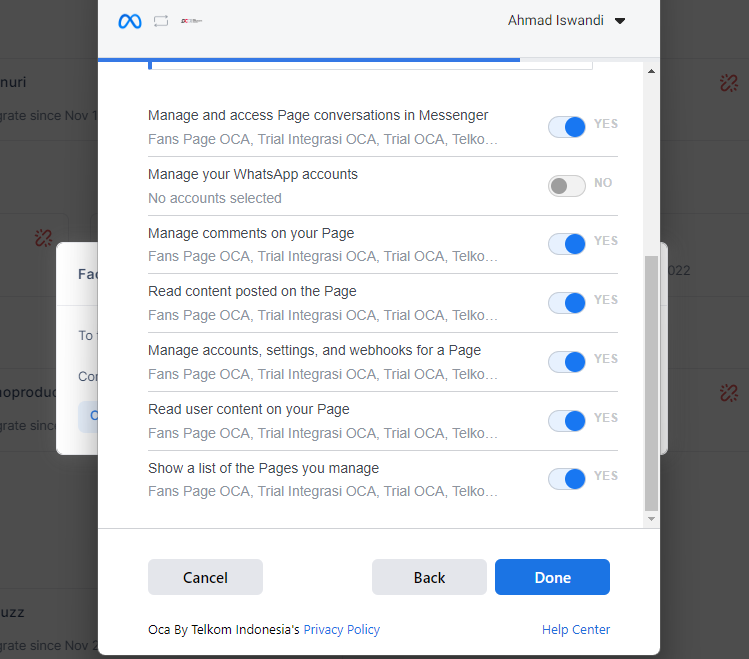749x659 pixels.
Task: Confirm permissions with the Done button
Action: pyautogui.click(x=552, y=577)
